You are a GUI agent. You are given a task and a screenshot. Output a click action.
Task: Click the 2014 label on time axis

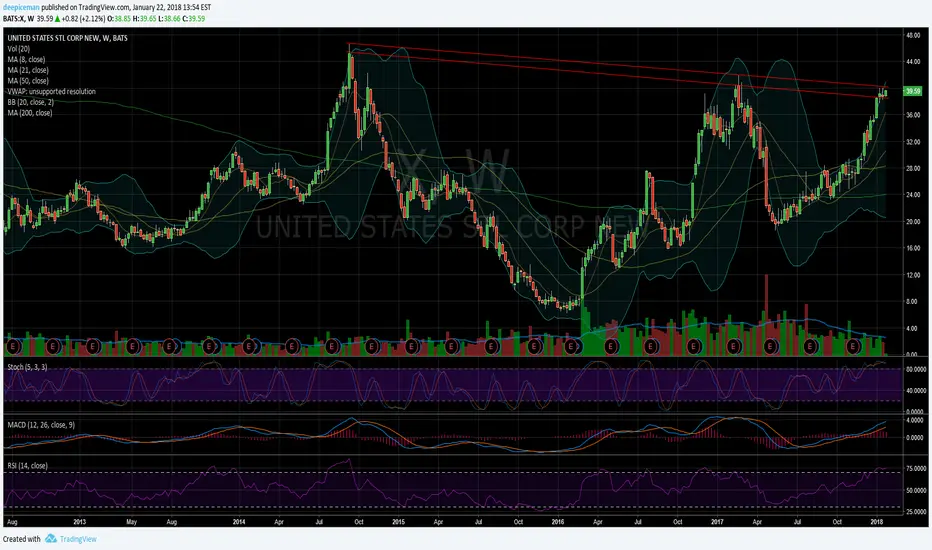239,522
